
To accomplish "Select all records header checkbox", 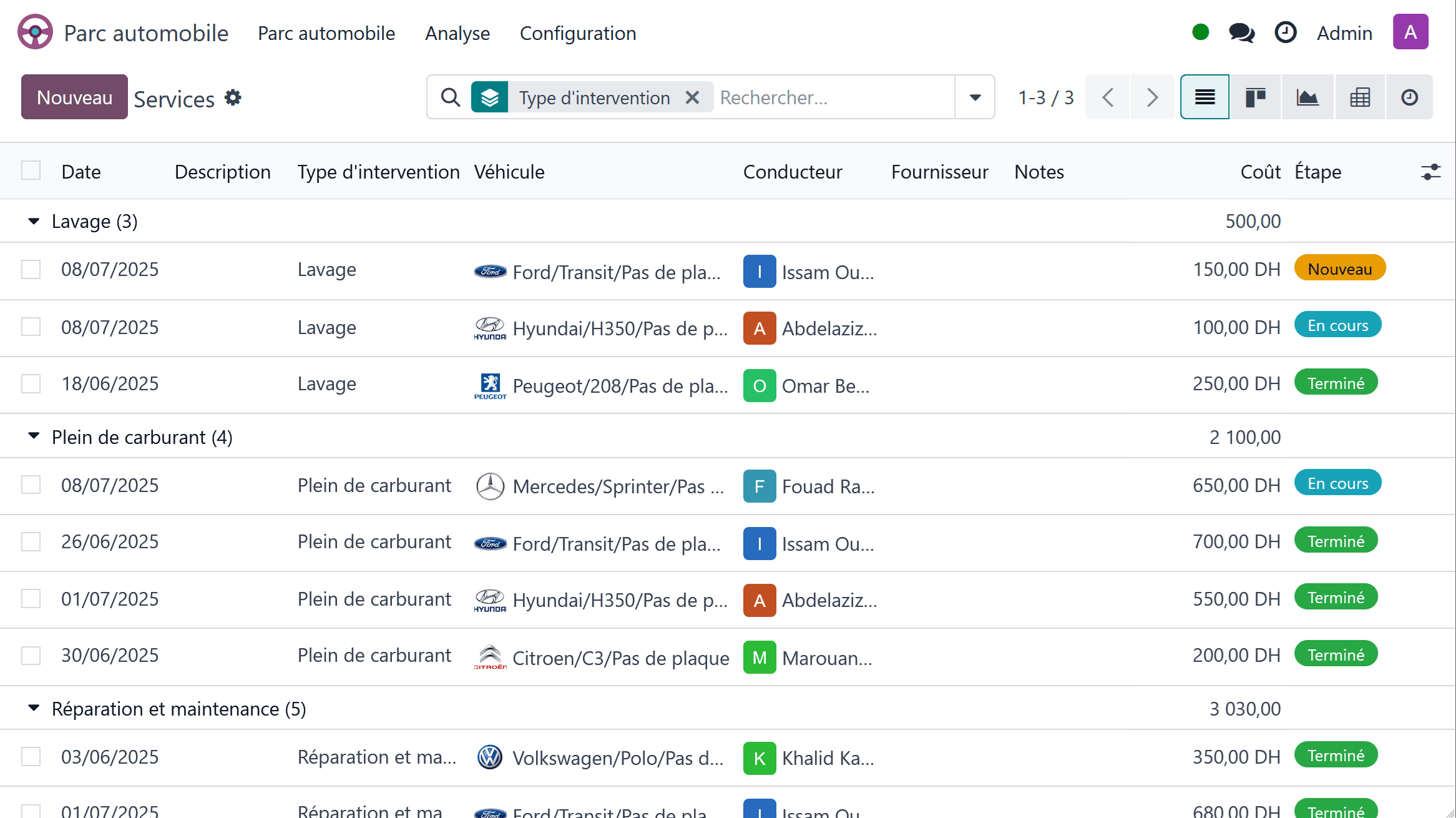I will pyautogui.click(x=31, y=170).
